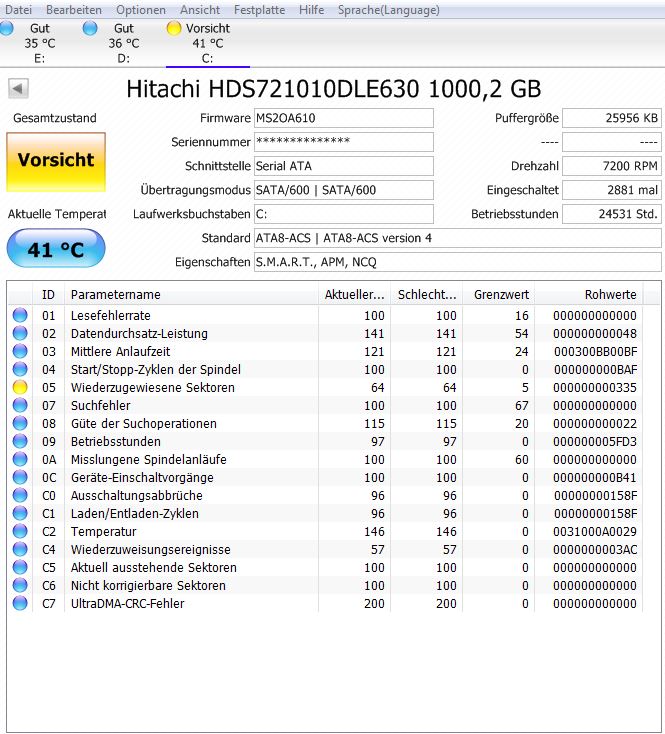The width and height of the screenshot is (665, 734).
Task: Click the Rohwerte column header
Action: (x=589, y=294)
